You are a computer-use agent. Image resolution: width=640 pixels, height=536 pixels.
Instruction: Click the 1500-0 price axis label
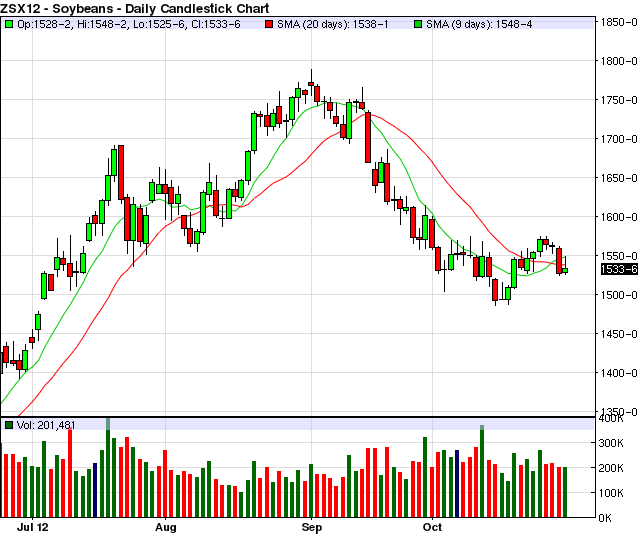tap(619, 295)
